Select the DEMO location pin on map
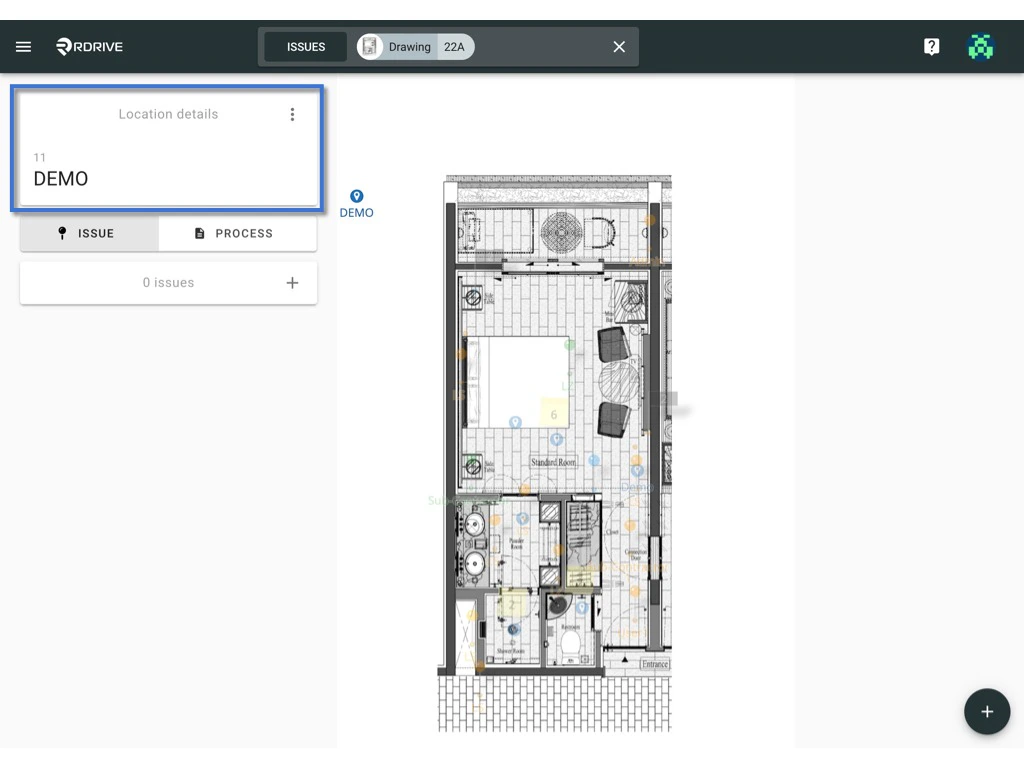Screen dimensions: 1024x768 tap(357, 197)
